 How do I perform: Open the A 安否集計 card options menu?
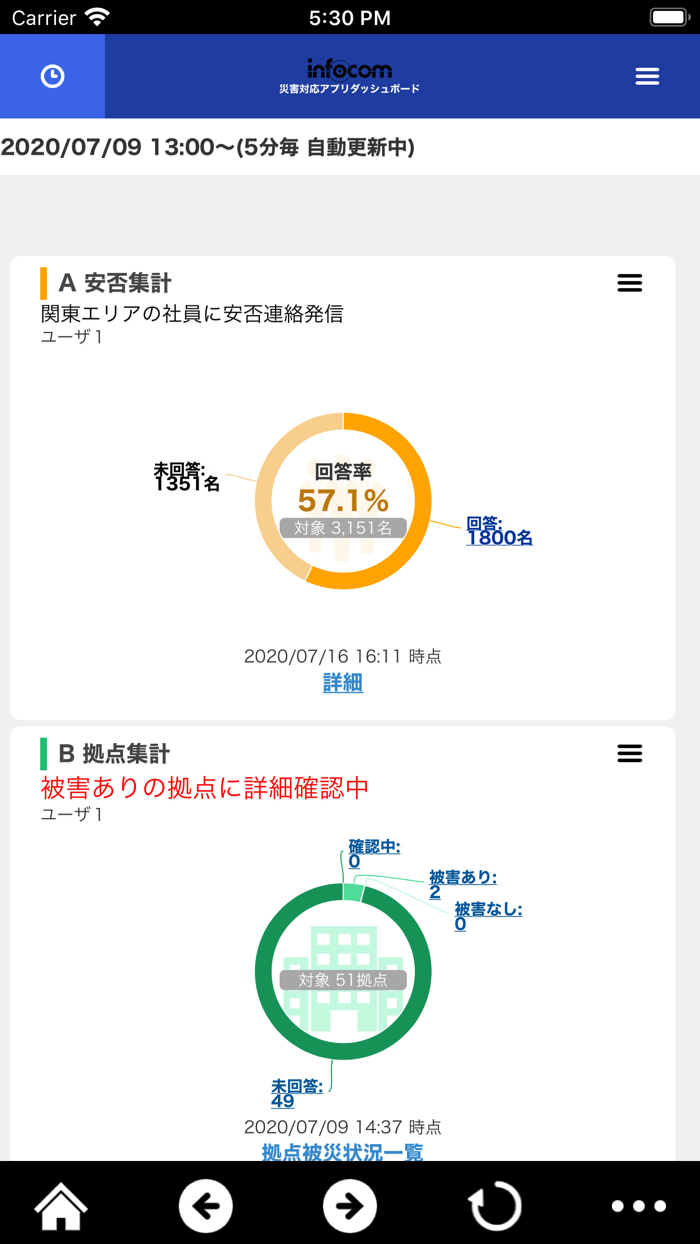click(x=629, y=283)
